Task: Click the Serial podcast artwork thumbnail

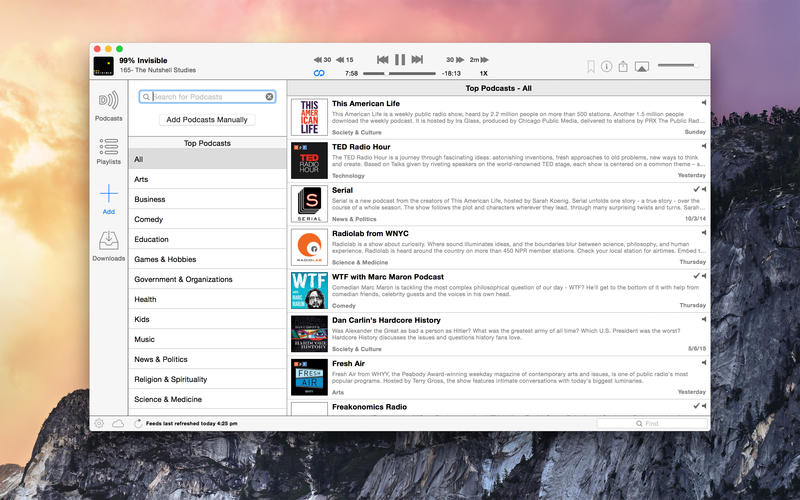Action: tap(309, 204)
